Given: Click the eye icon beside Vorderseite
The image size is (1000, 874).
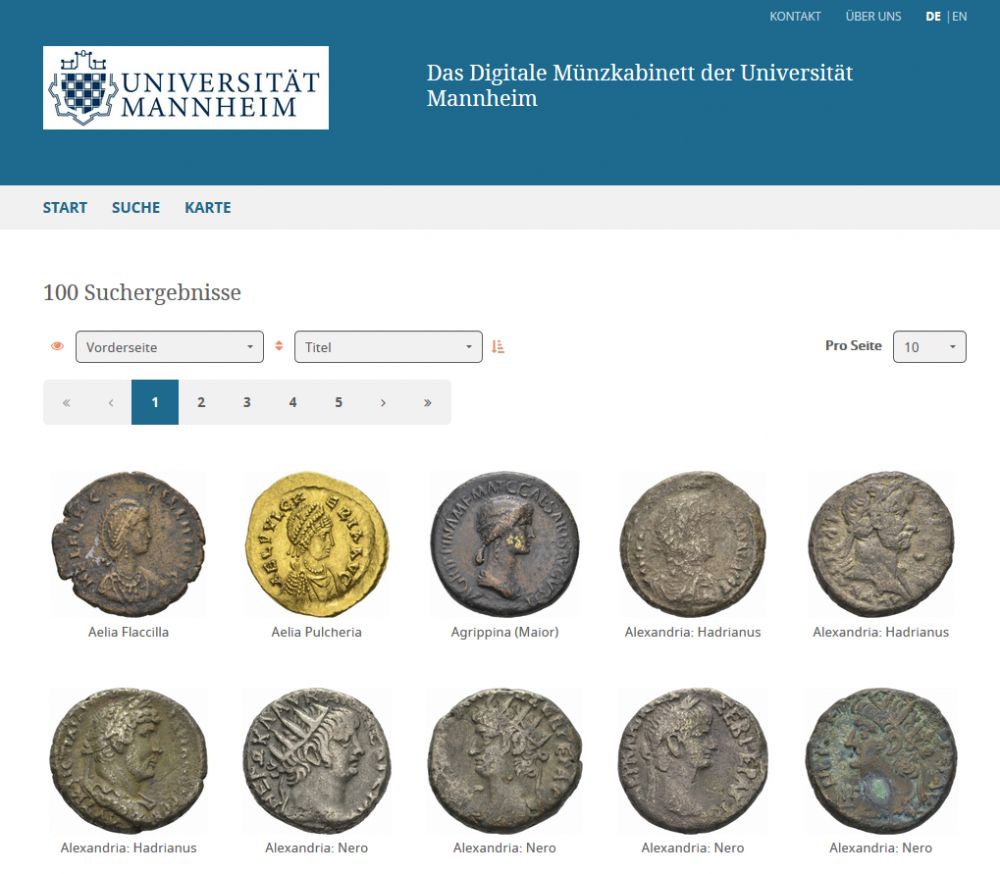Looking at the screenshot, I should [57, 347].
